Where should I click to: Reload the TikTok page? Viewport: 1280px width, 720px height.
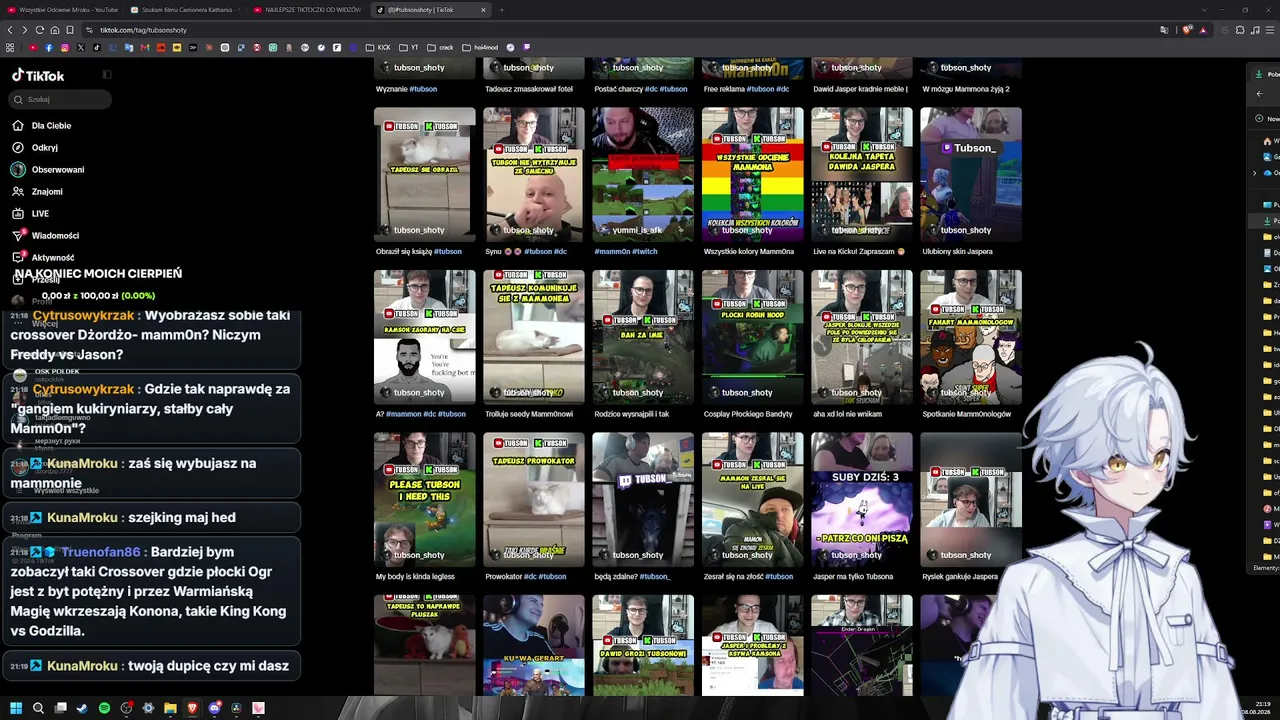click(40, 30)
